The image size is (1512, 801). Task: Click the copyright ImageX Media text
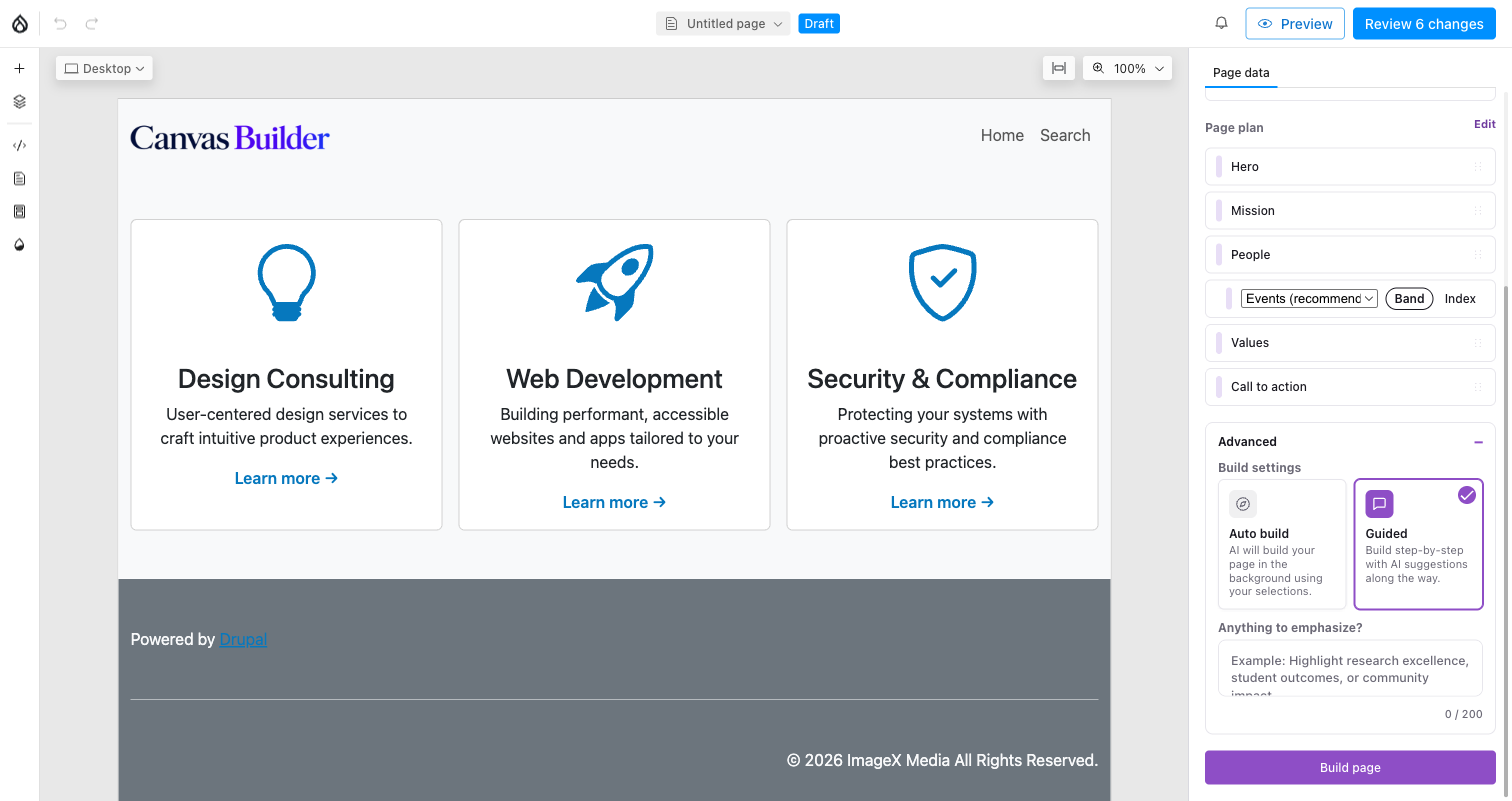[942, 761]
